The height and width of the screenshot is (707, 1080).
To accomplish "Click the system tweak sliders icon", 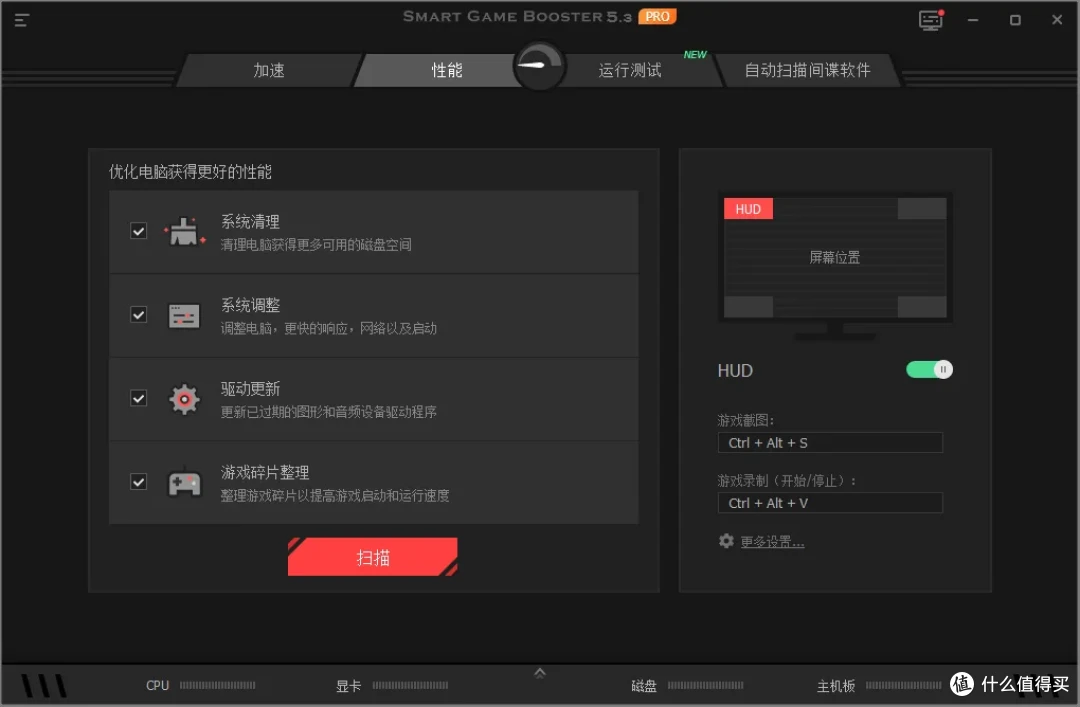I will [x=184, y=316].
